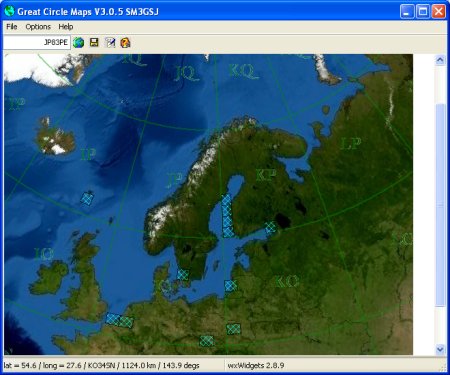Click the KO grid label on map
The width and height of the screenshot is (450, 375).
pos(286,282)
